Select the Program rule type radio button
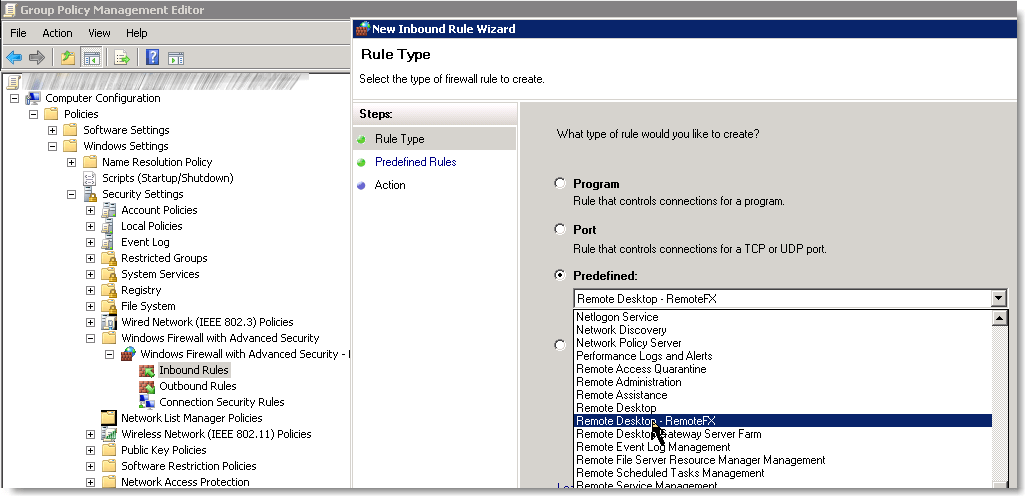The height and width of the screenshot is (496, 1025). pos(560,184)
